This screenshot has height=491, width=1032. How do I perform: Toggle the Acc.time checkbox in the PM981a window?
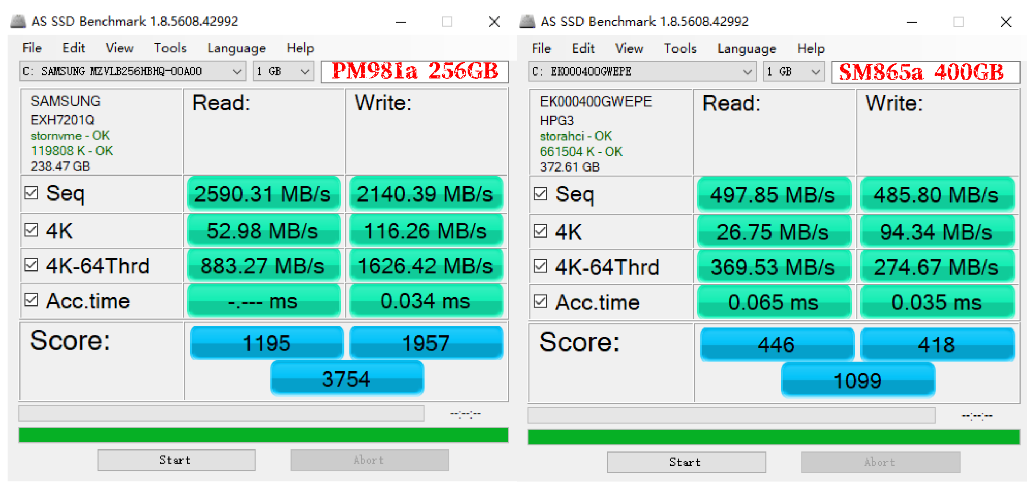[30, 301]
